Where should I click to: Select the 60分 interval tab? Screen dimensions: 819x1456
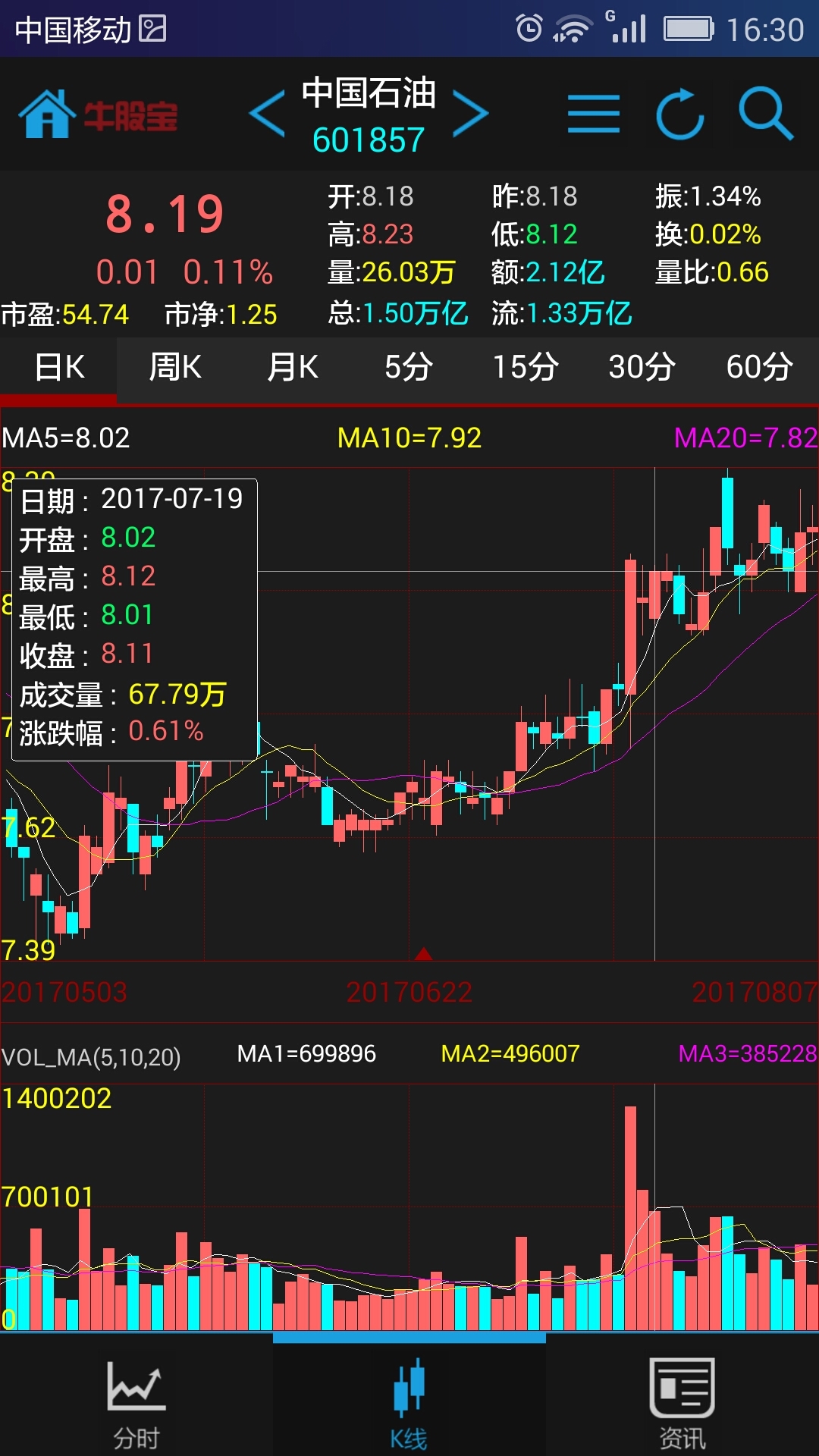point(759,368)
